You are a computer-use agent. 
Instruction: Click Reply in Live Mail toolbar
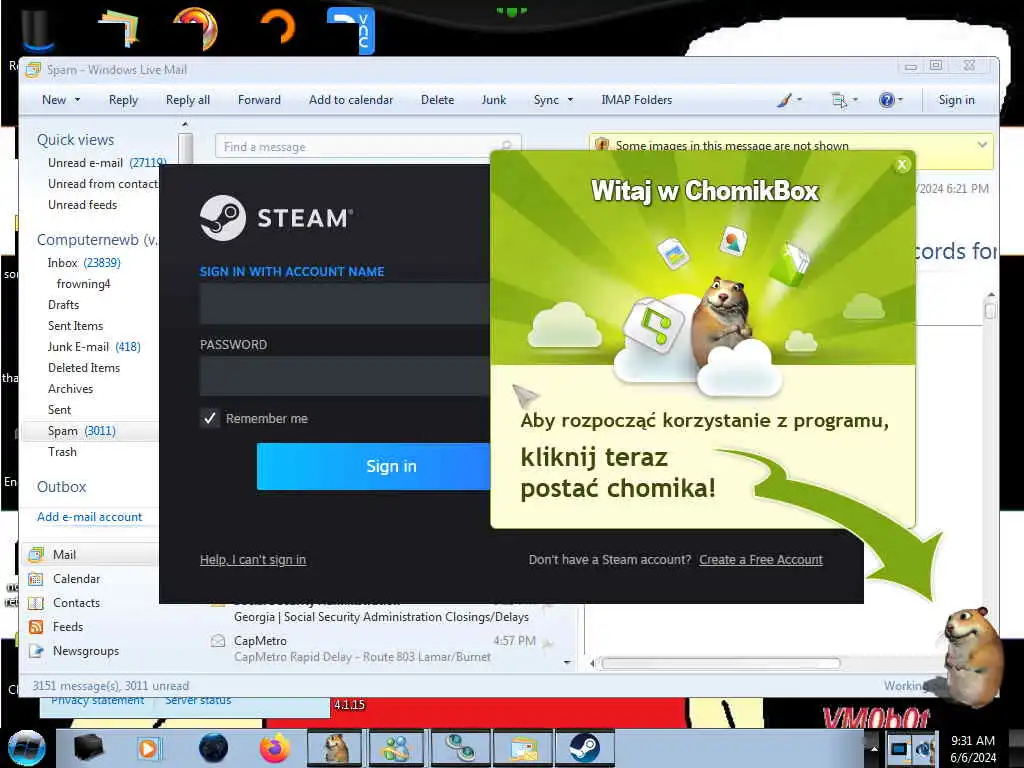123,100
